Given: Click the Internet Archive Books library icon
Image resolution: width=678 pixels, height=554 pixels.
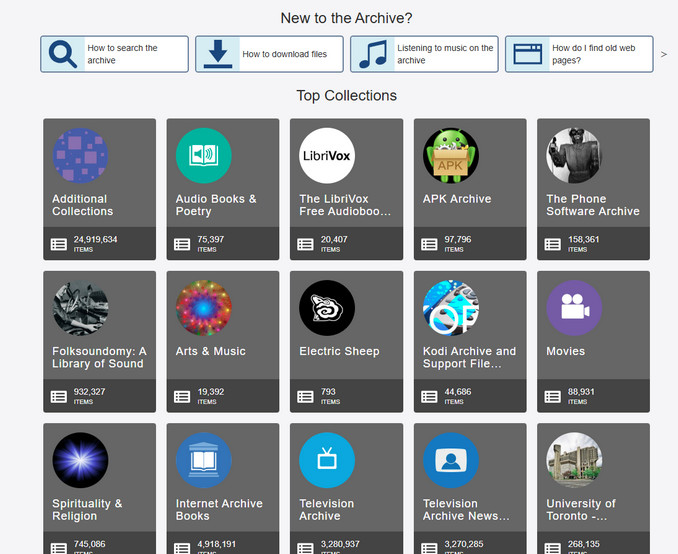Looking at the screenshot, I should tap(204, 460).
